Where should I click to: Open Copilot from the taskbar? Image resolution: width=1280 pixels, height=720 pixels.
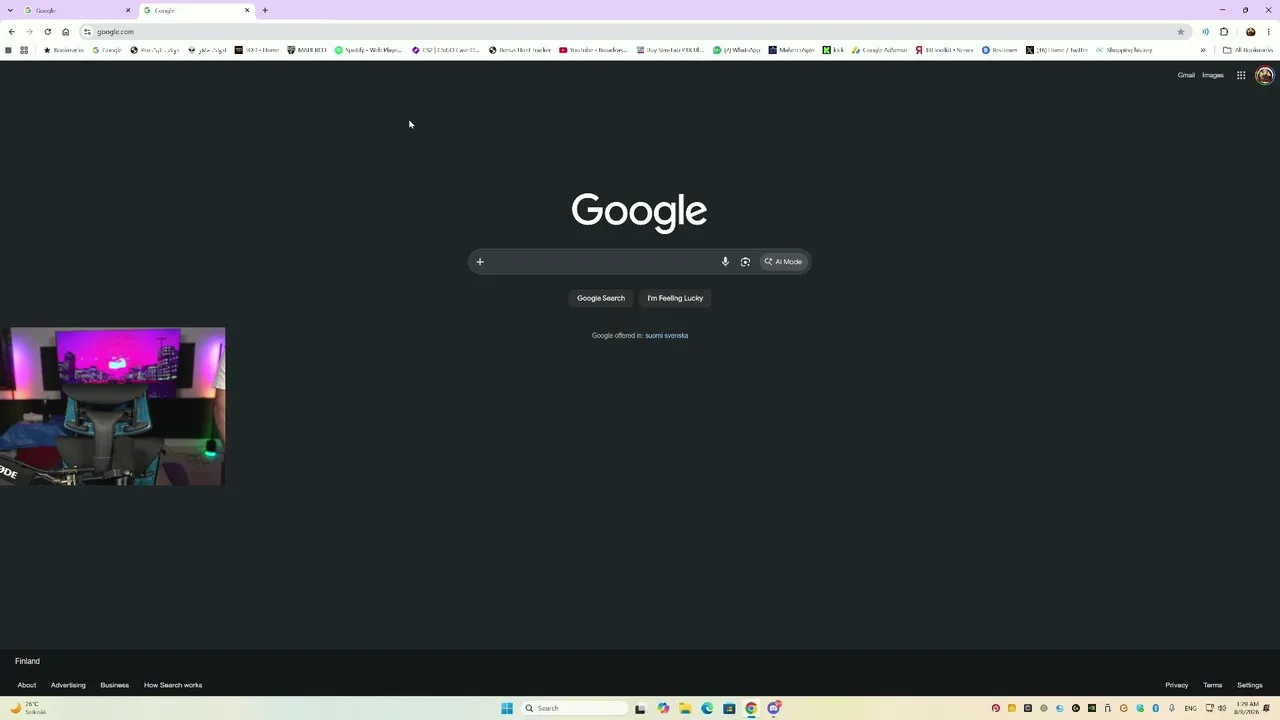coord(663,708)
